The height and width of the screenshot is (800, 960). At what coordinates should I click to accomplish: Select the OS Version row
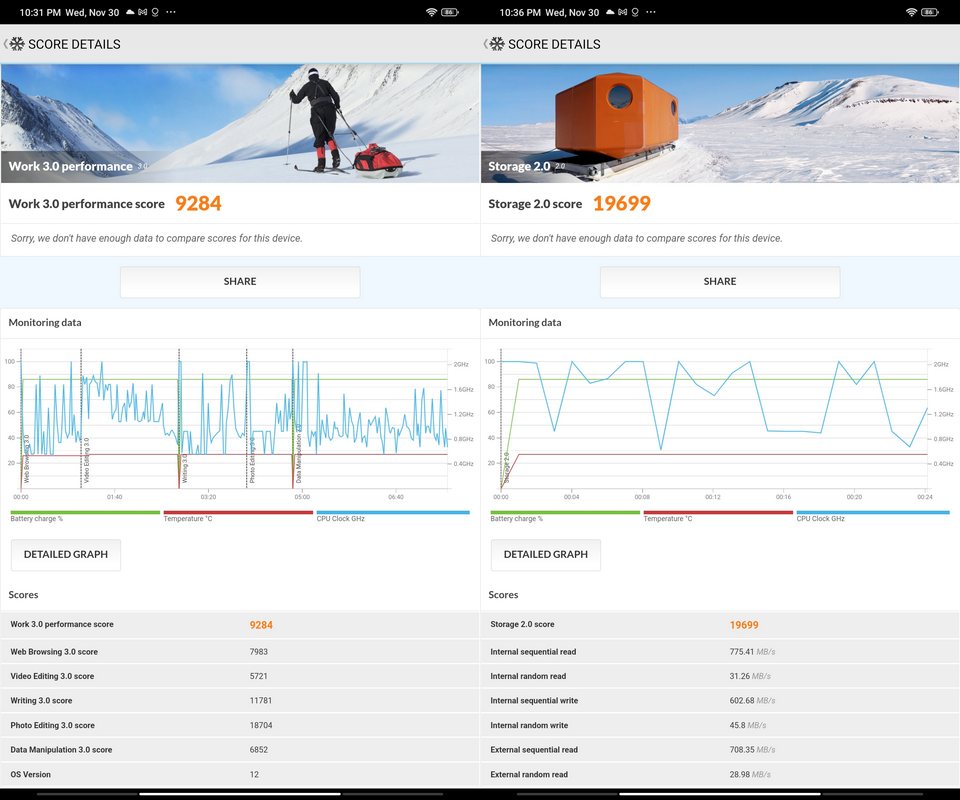pos(240,774)
